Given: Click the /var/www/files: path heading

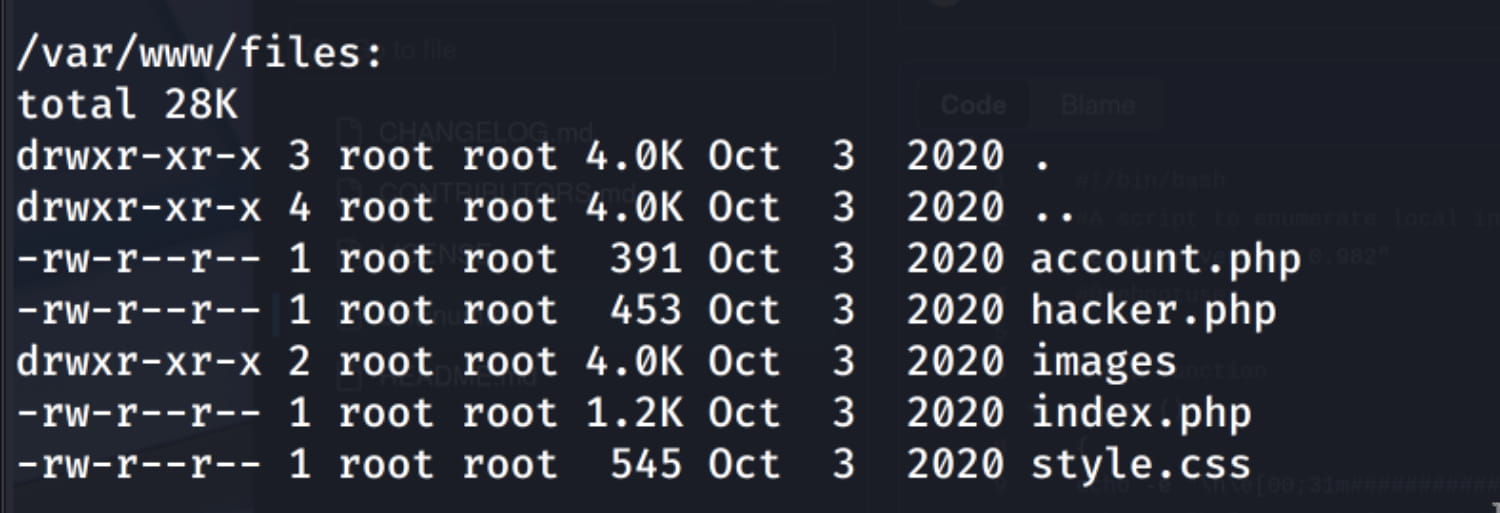Looking at the screenshot, I should click(x=200, y=53).
